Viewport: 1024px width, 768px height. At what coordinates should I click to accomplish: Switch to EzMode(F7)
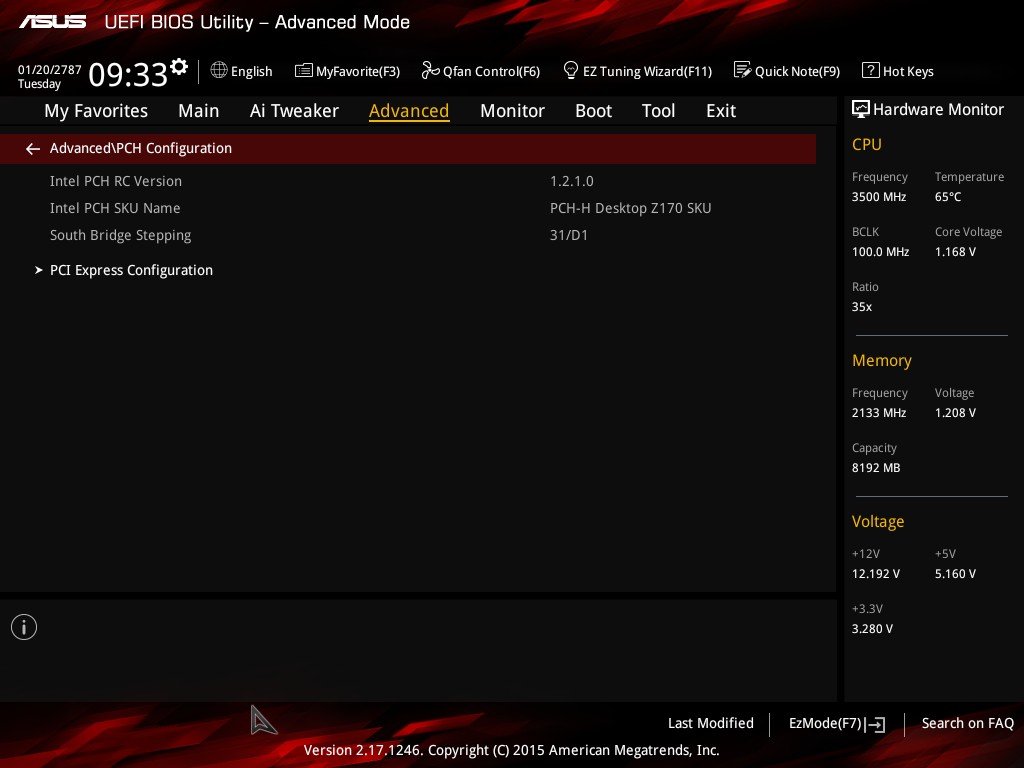point(825,723)
